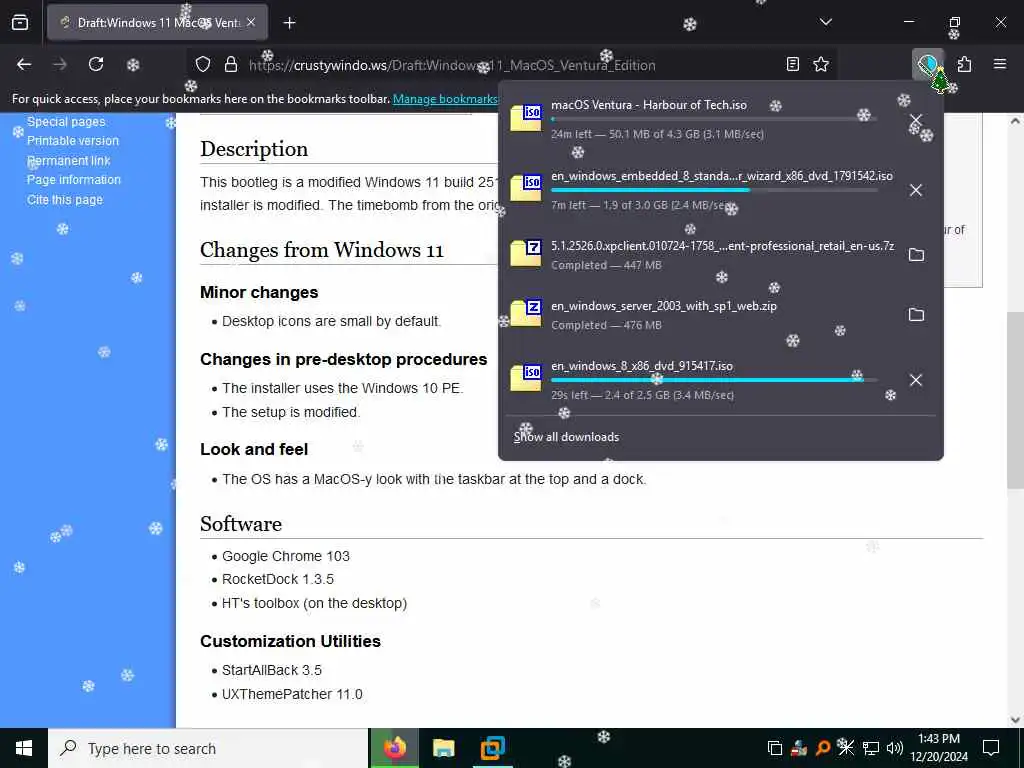Click the Software heading
Image resolution: width=1024 pixels, height=768 pixels.
click(x=241, y=524)
